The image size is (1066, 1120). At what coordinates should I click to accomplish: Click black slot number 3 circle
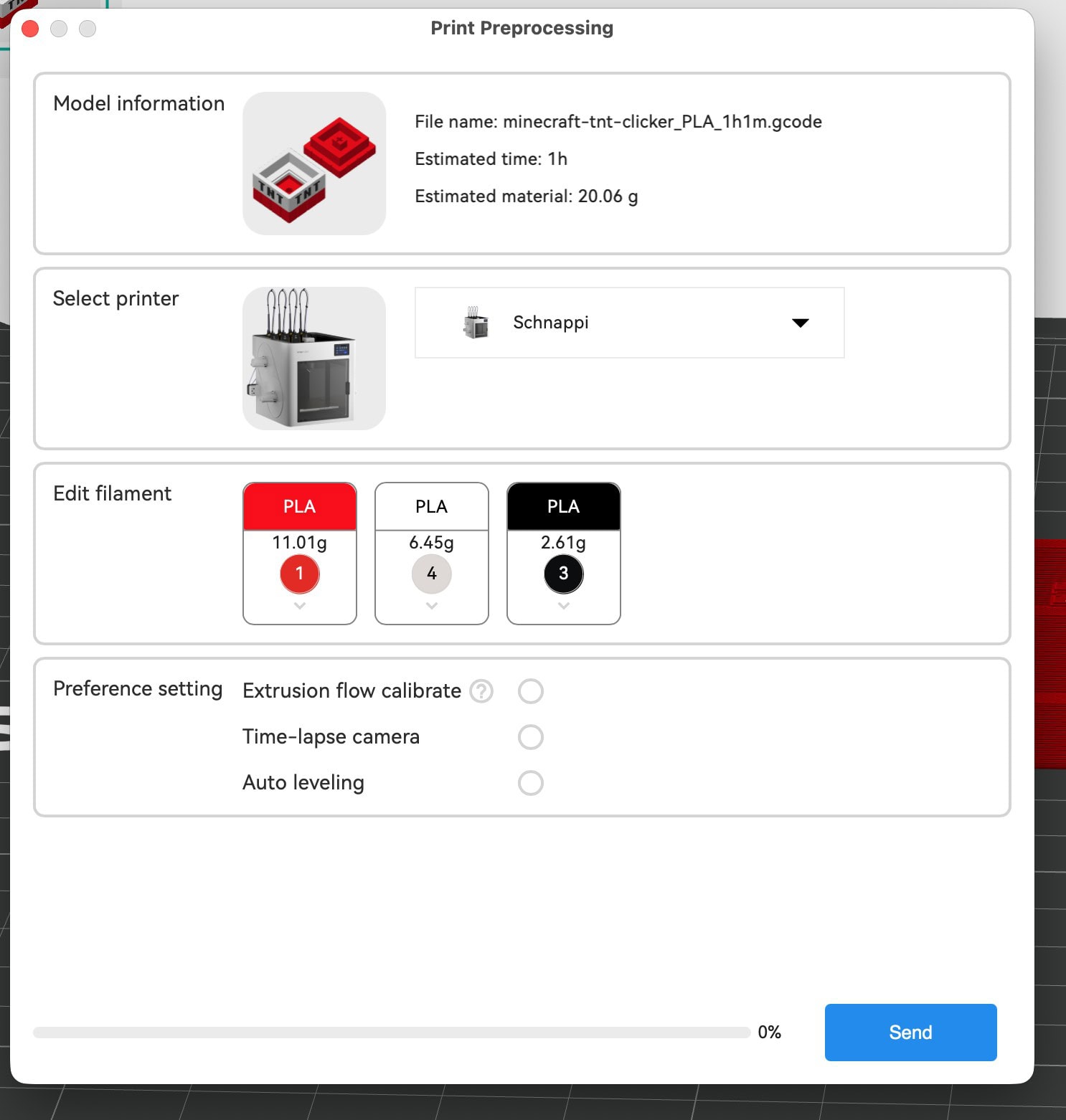pyautogui.click(x=564, y=574)
